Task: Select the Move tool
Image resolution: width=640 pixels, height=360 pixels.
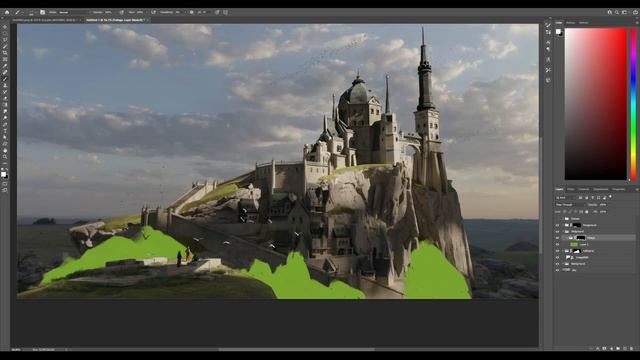Action: coord(5,27)
